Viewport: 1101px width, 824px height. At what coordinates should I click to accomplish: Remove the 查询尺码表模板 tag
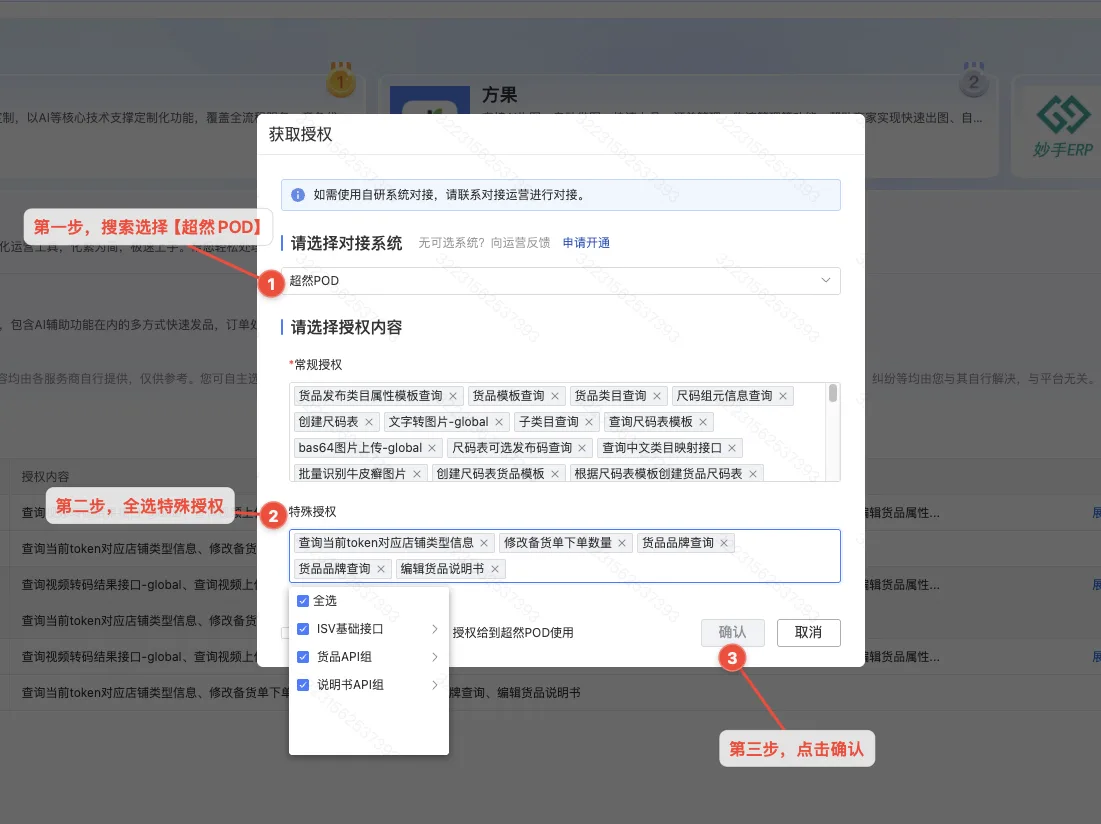pos(703,422)
